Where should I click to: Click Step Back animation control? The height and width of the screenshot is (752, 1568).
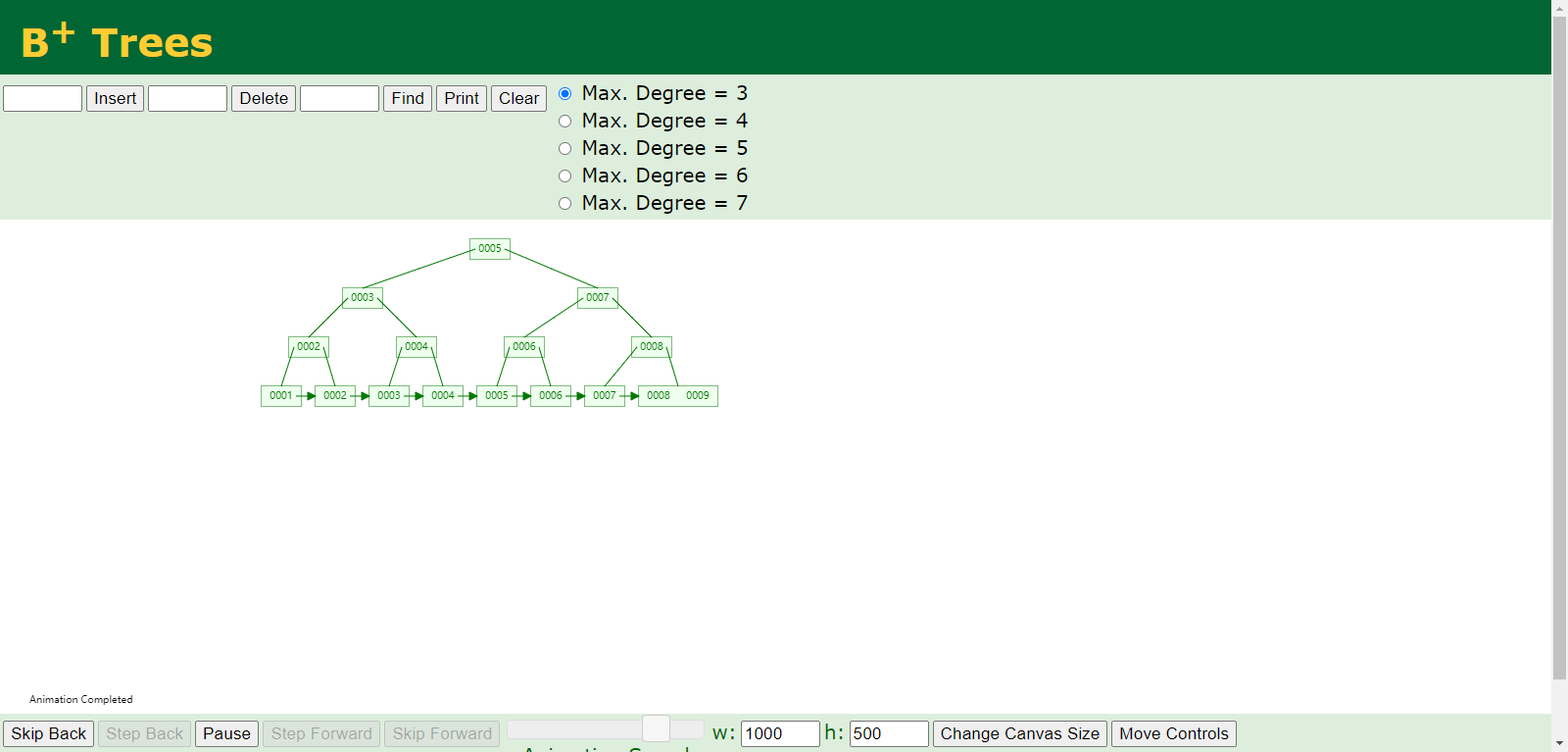pos(145,733)
